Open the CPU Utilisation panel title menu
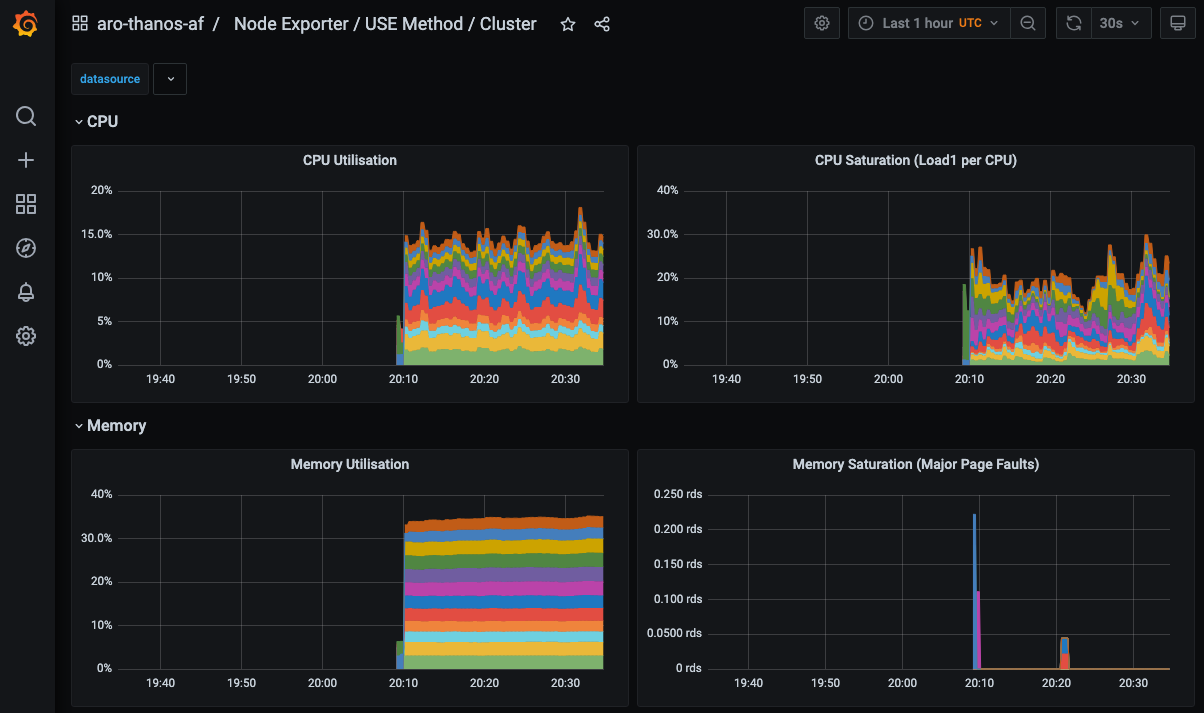The height and width of the screenshot is (713, 1204). (x=349, y=160)
